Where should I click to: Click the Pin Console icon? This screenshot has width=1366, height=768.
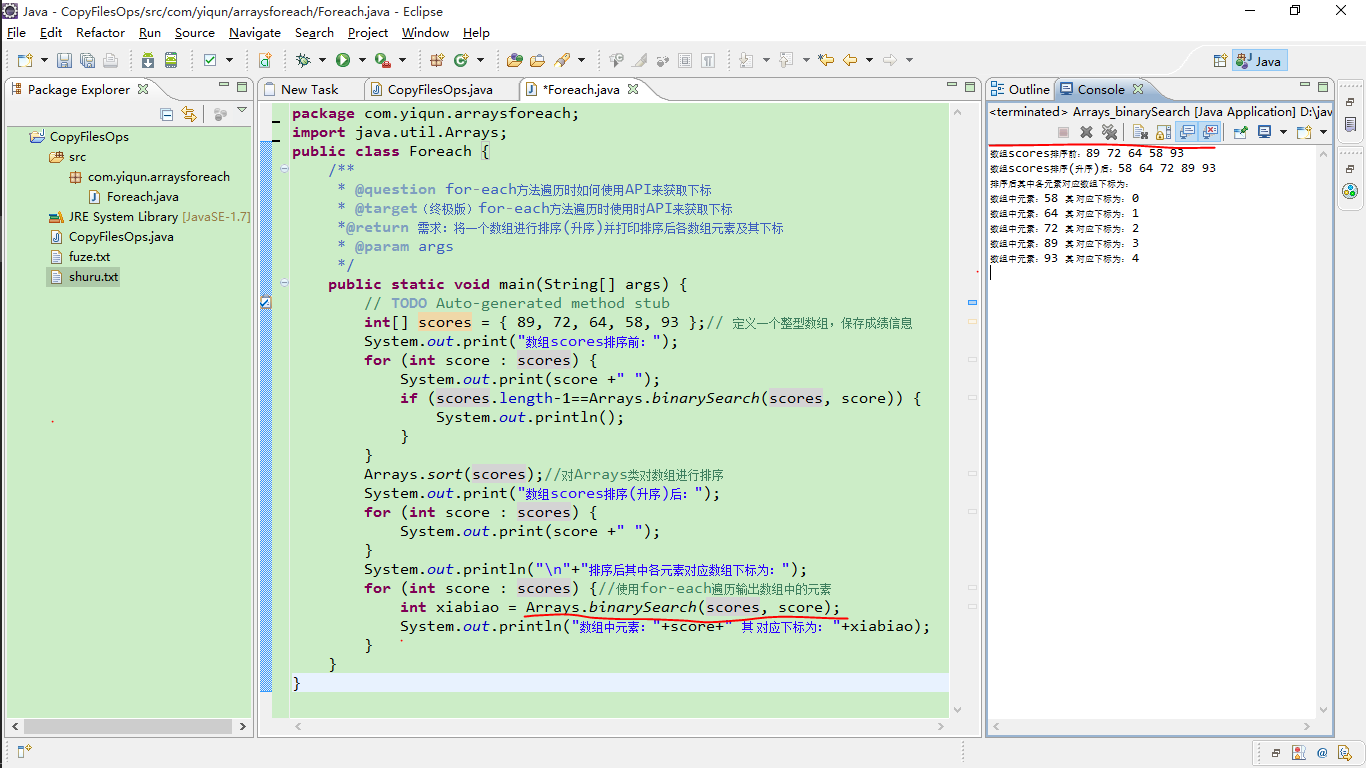[1241, 132]
